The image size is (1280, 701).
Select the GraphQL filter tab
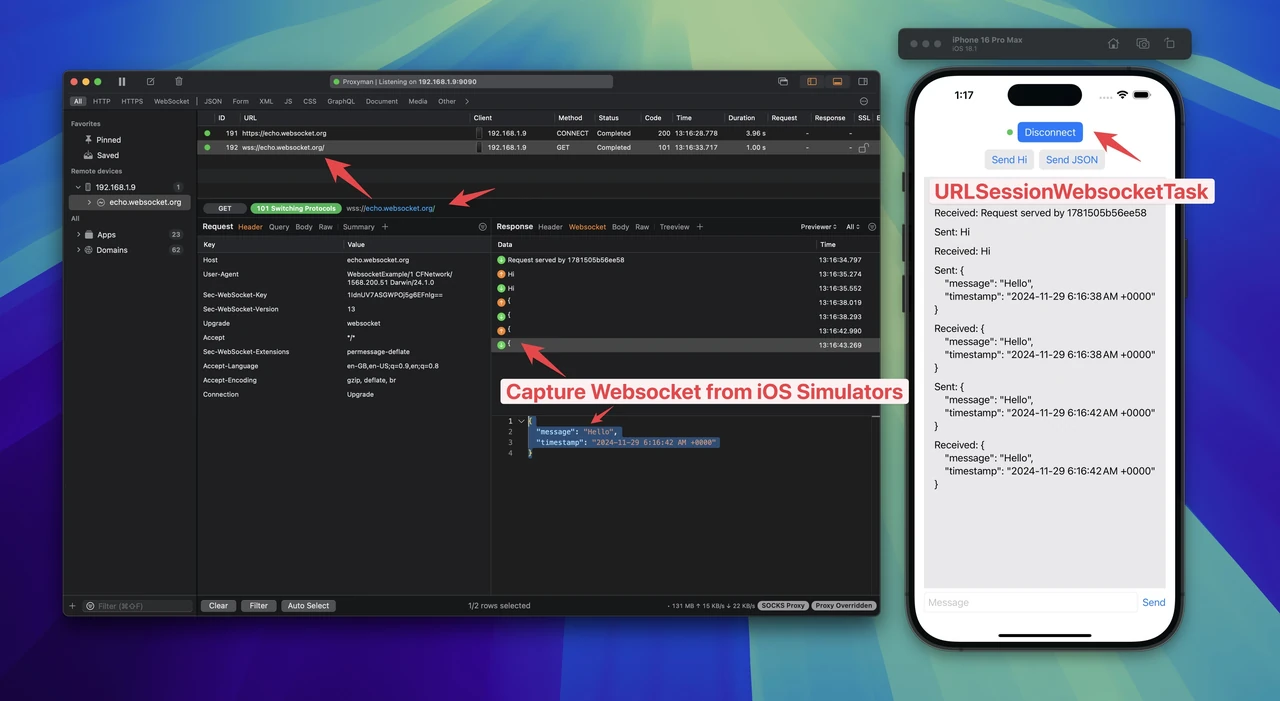click(x=341, y=101)
